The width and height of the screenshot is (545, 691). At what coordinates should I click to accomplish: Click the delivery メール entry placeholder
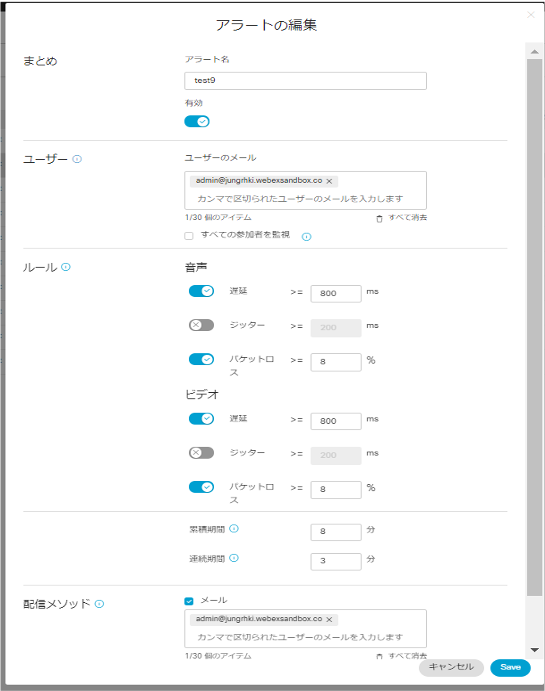(x=300, y=637)
